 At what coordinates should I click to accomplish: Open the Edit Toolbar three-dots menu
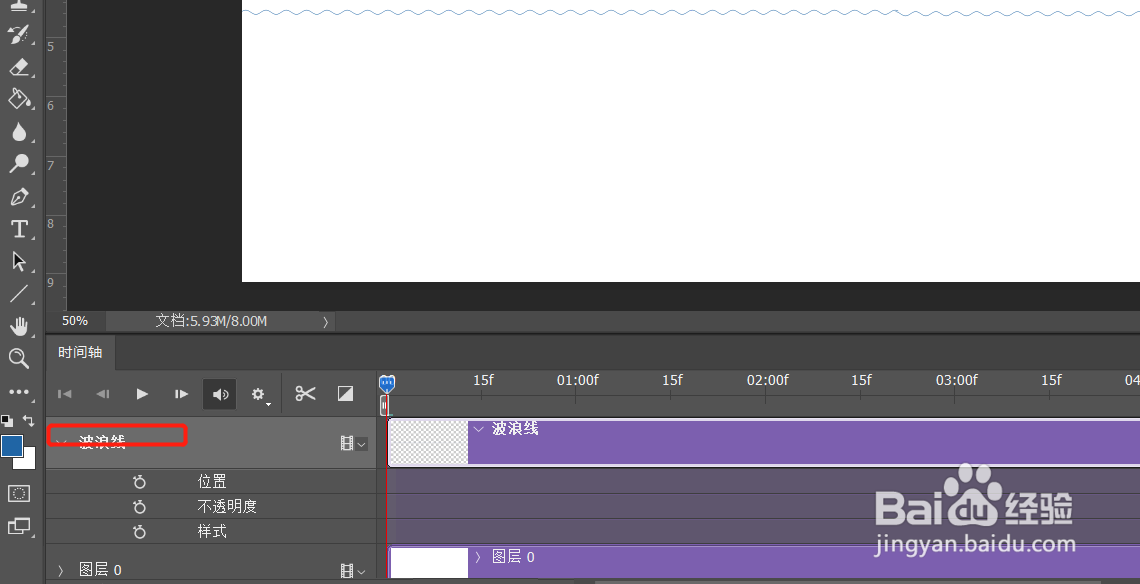pos(19,392)
